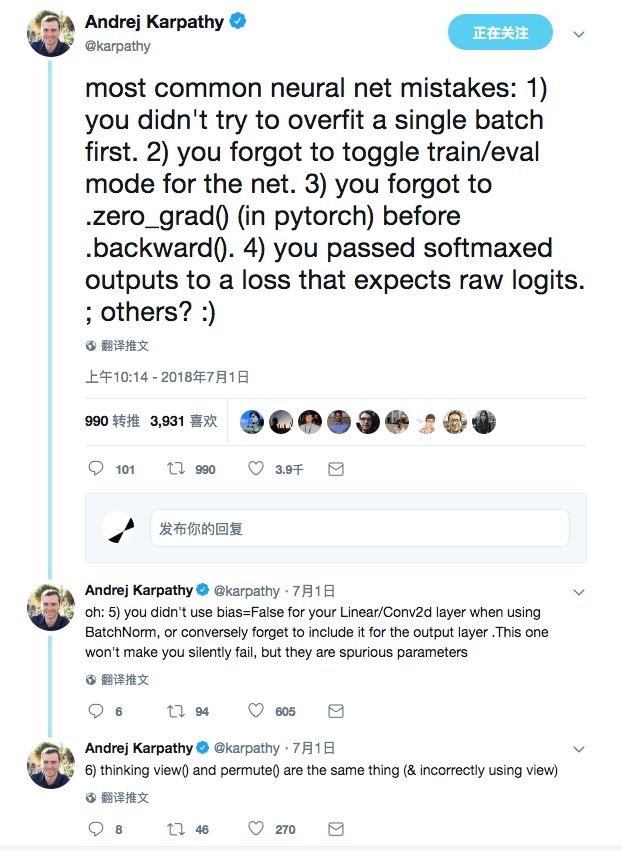Open the @karpathy handle under the name
Viewport: 622px width, 851px height.
tap(118, 46)
